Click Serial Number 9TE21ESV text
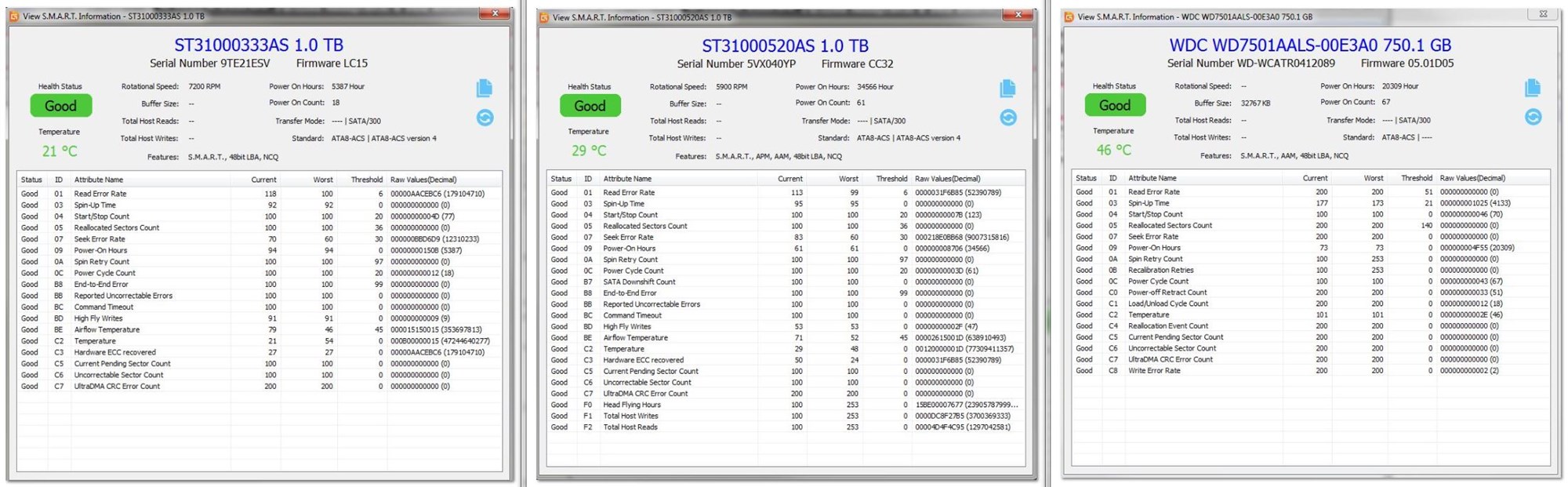This screenshot has width=1568, height=487. (x=210, y=64)
